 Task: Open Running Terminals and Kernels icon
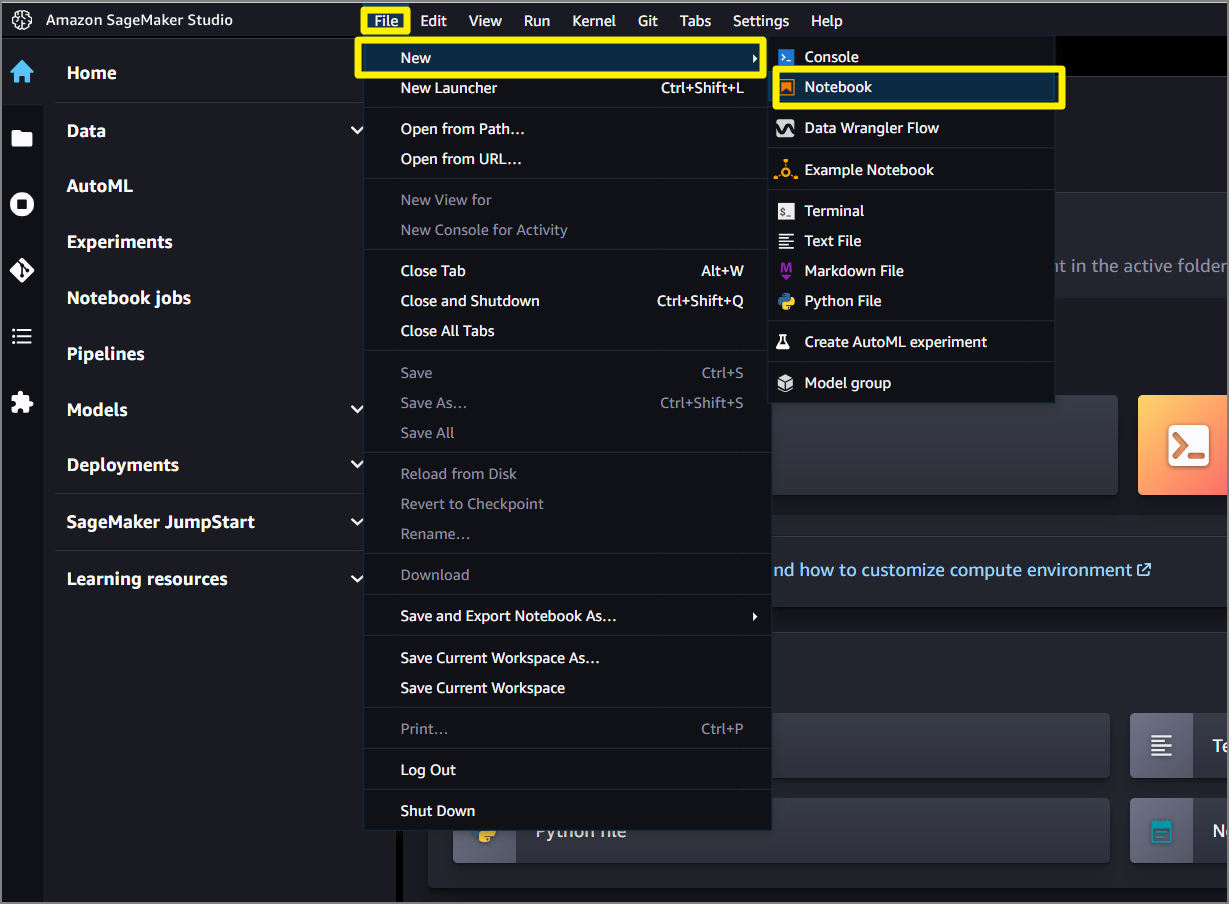(22, 204)
